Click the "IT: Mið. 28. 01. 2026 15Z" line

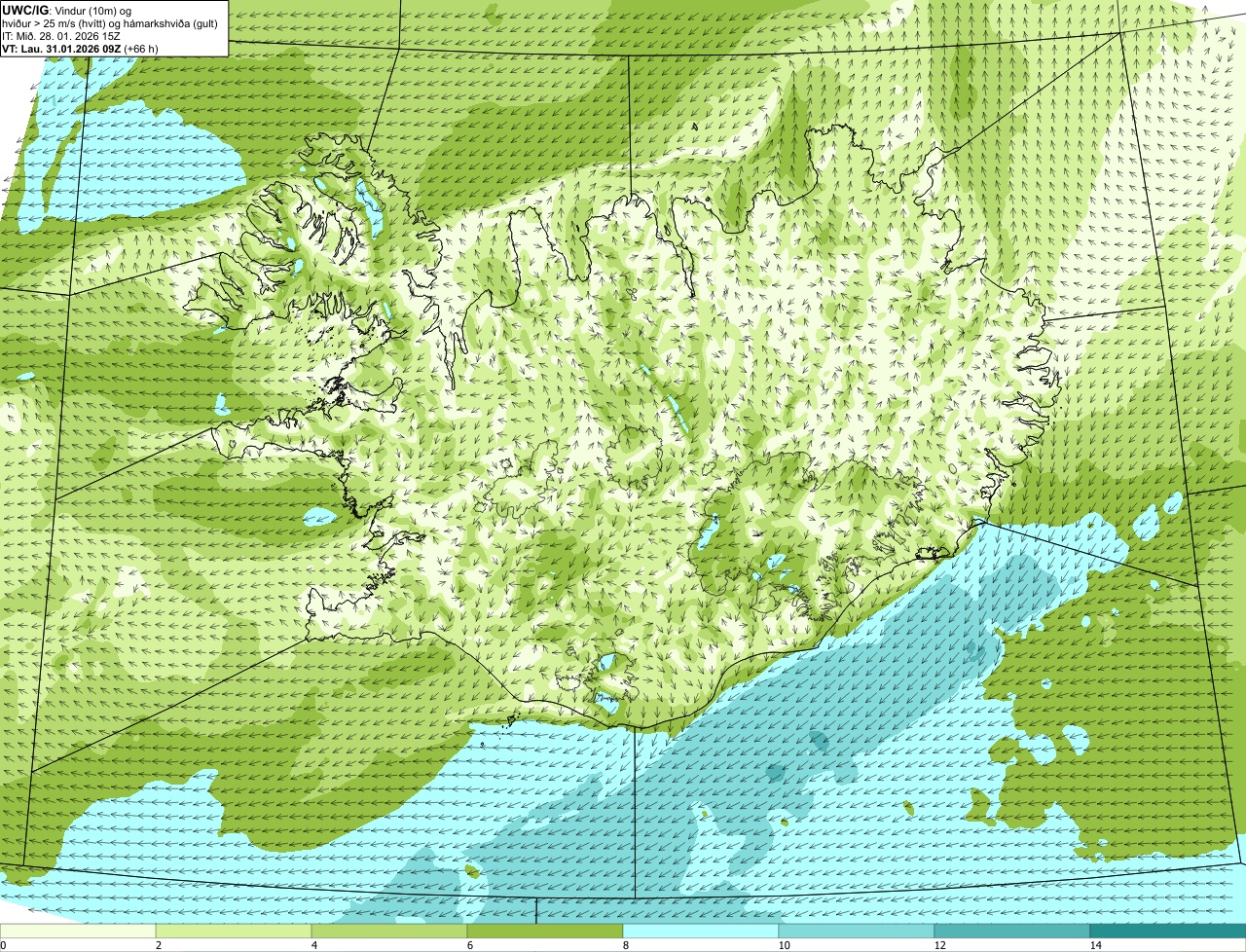[x=61, y=35]
